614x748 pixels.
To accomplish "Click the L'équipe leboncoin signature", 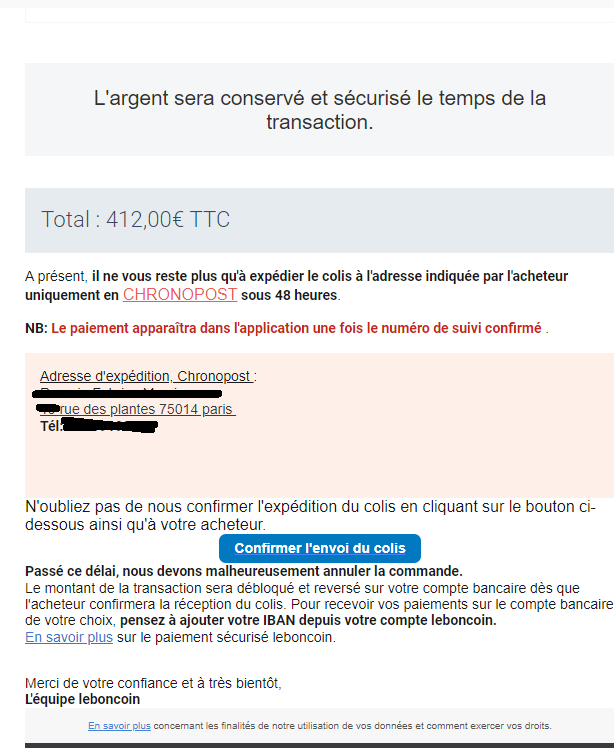I will [x=83, y=699].
